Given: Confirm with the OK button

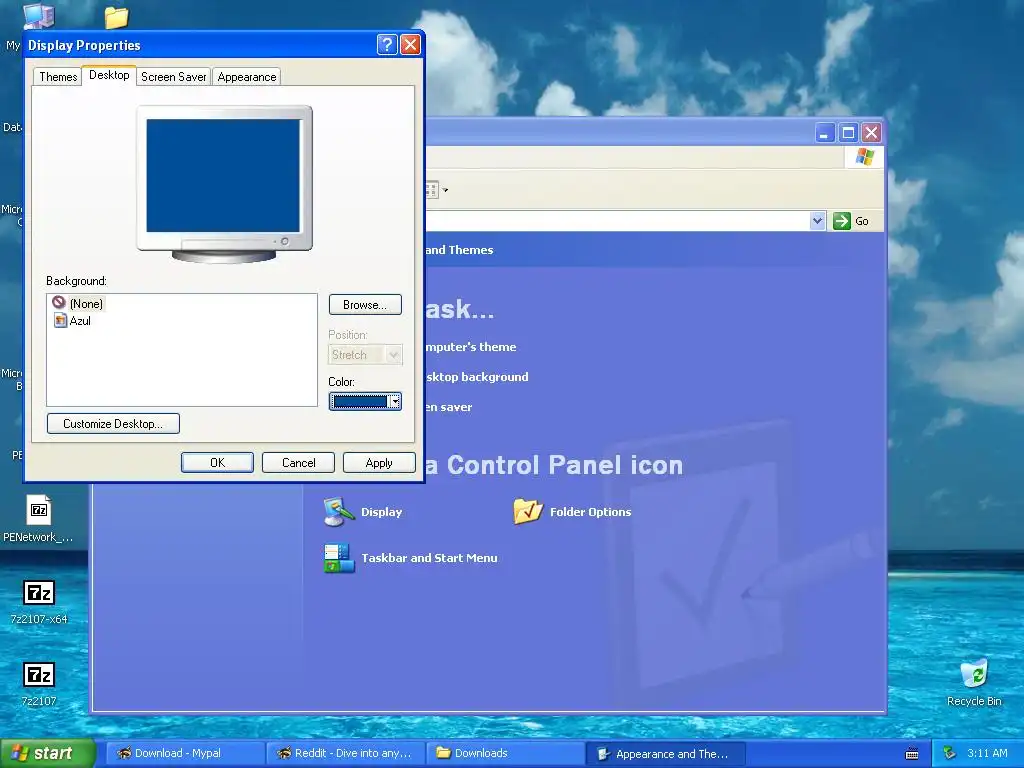Looking at the screenshot, I should pyautogui.click(x=217, y=462).
